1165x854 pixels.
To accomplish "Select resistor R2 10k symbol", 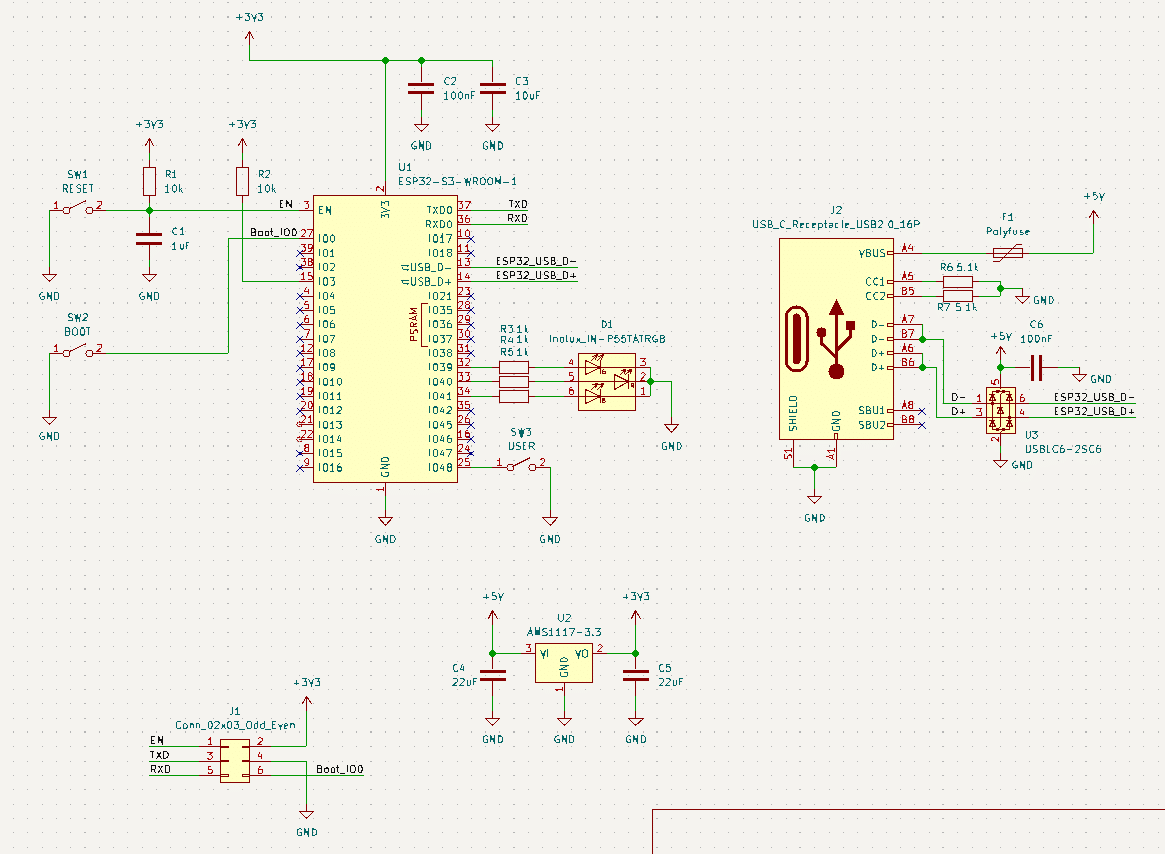I will [242, 181].
